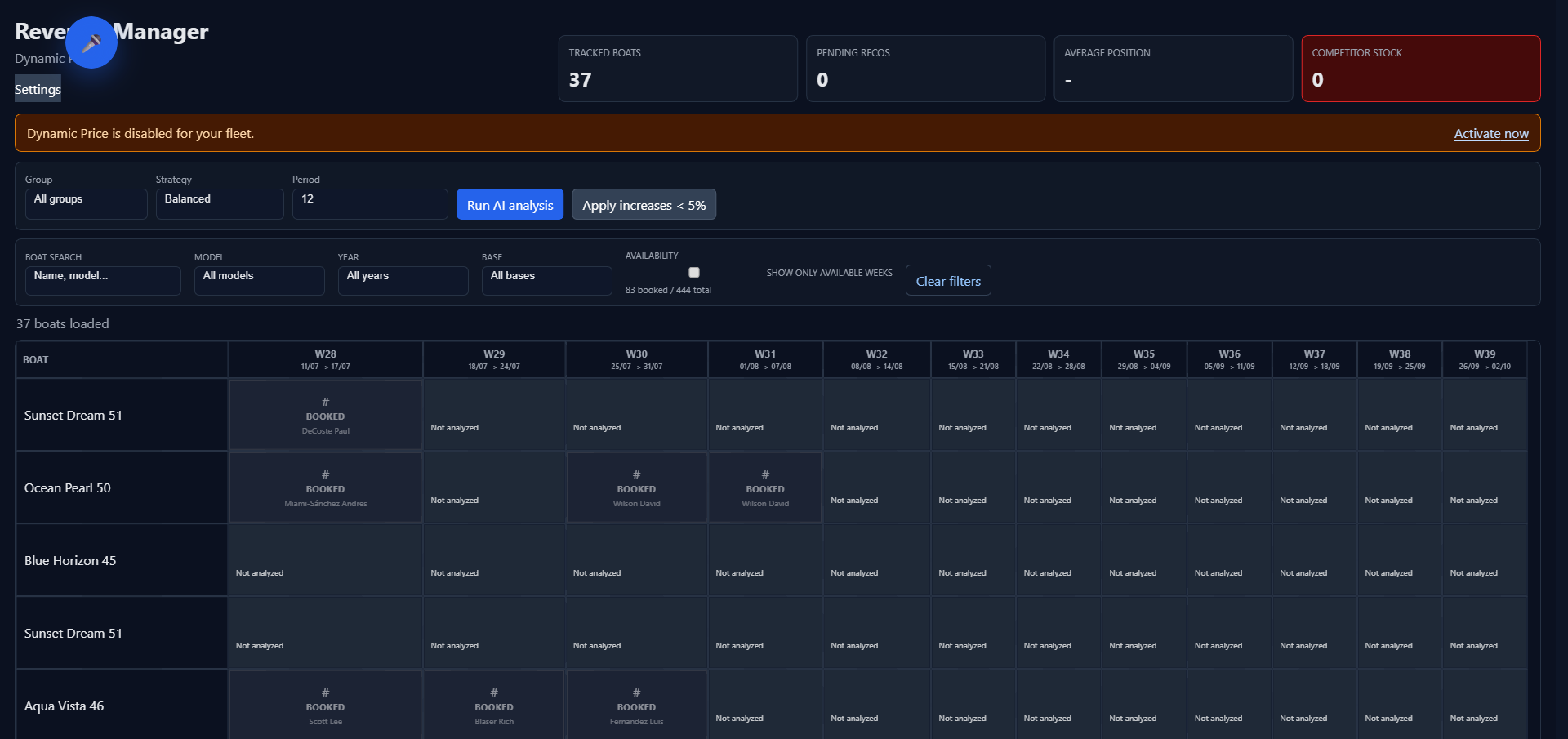Expand the Year dropdown showing All years
Image resolution: width=1568 pixels, height=739 pixels.
[x=403, y=280]
